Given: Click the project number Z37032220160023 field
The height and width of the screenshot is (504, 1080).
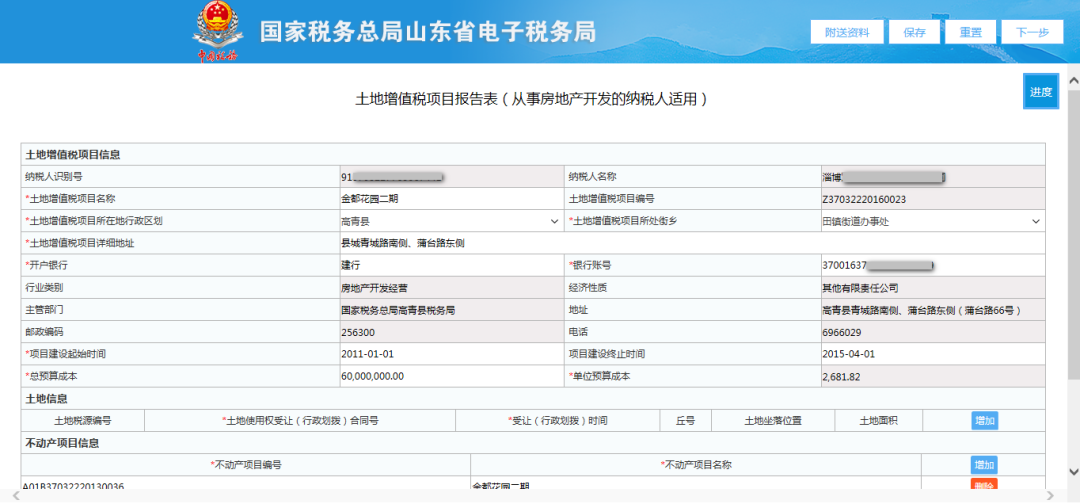Looking at the screenshot, I should point(930,199).
